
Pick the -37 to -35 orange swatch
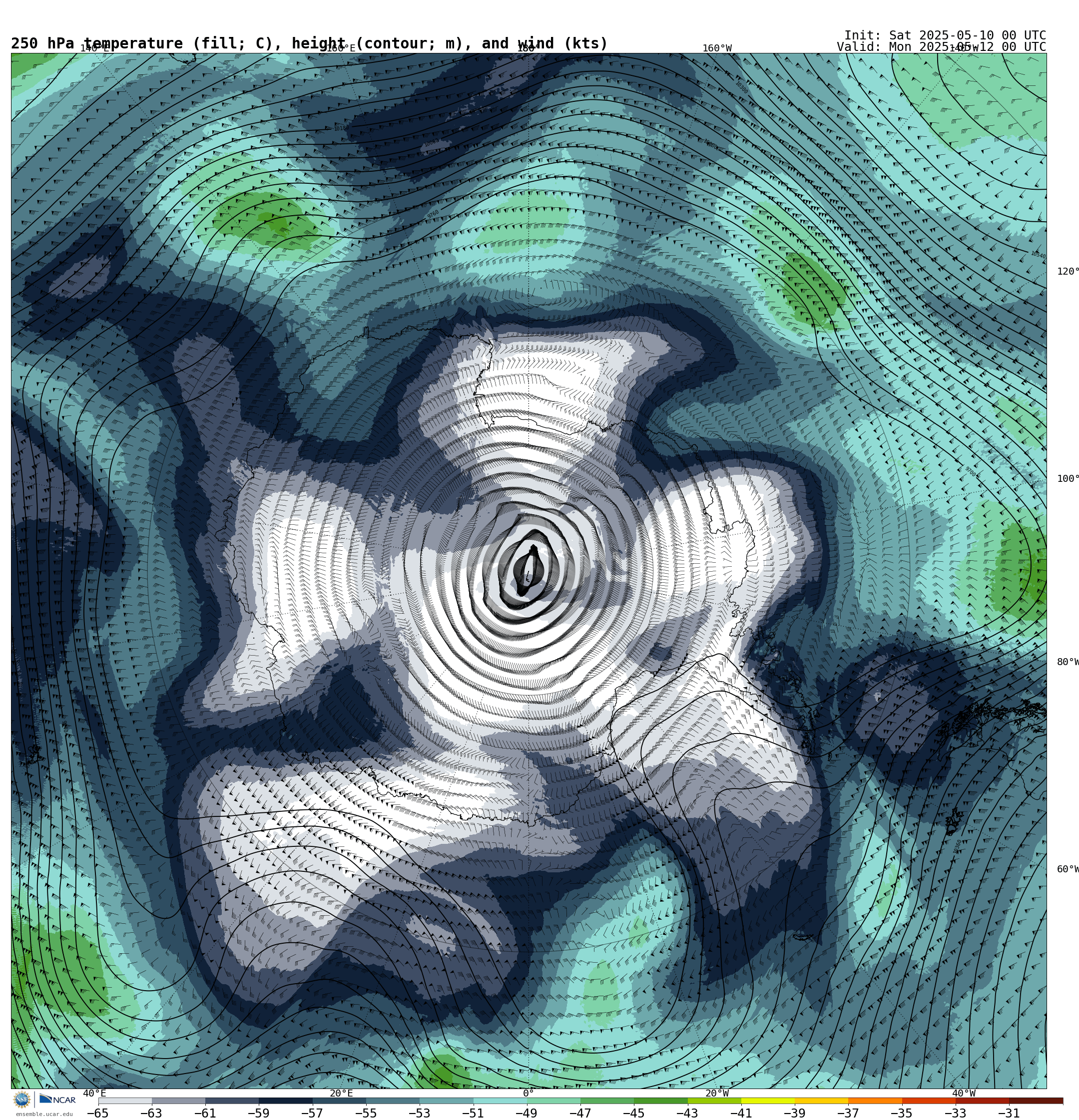tap(875, 1101)
